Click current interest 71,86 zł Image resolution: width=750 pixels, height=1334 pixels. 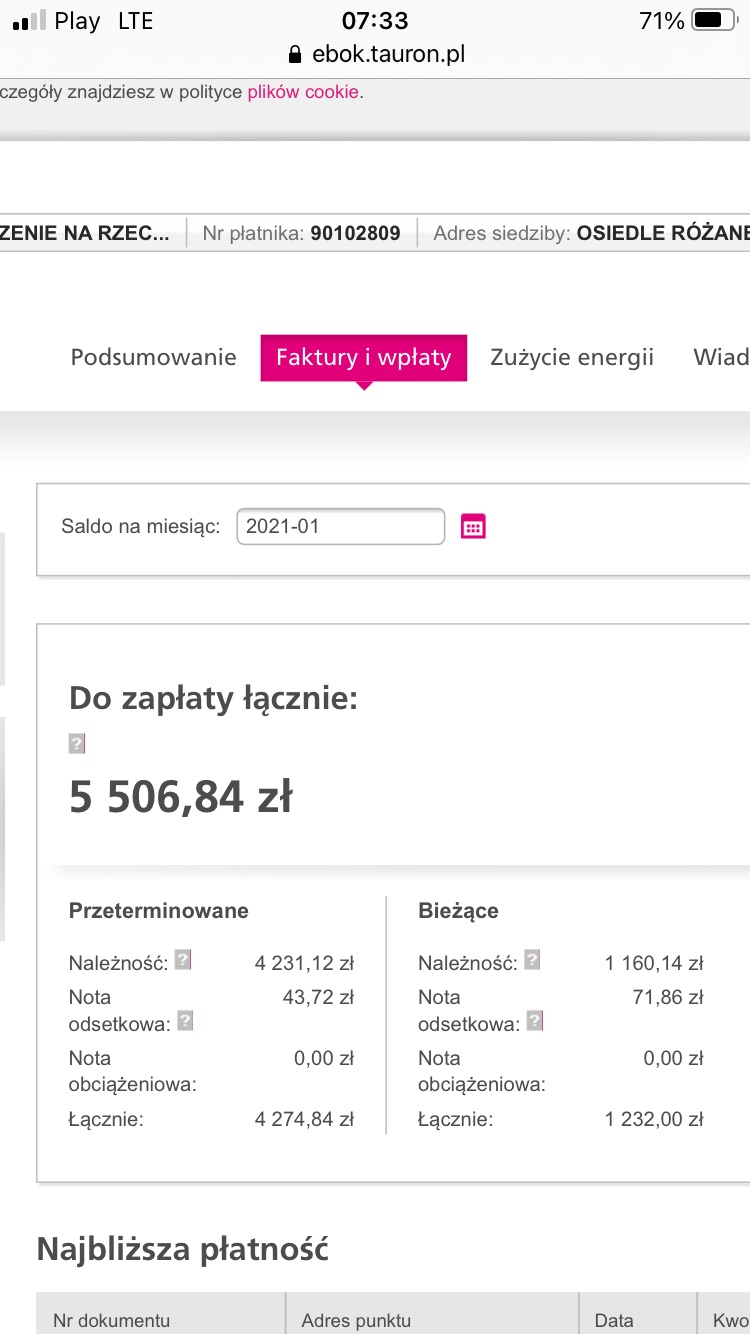[x=668, y=997]
